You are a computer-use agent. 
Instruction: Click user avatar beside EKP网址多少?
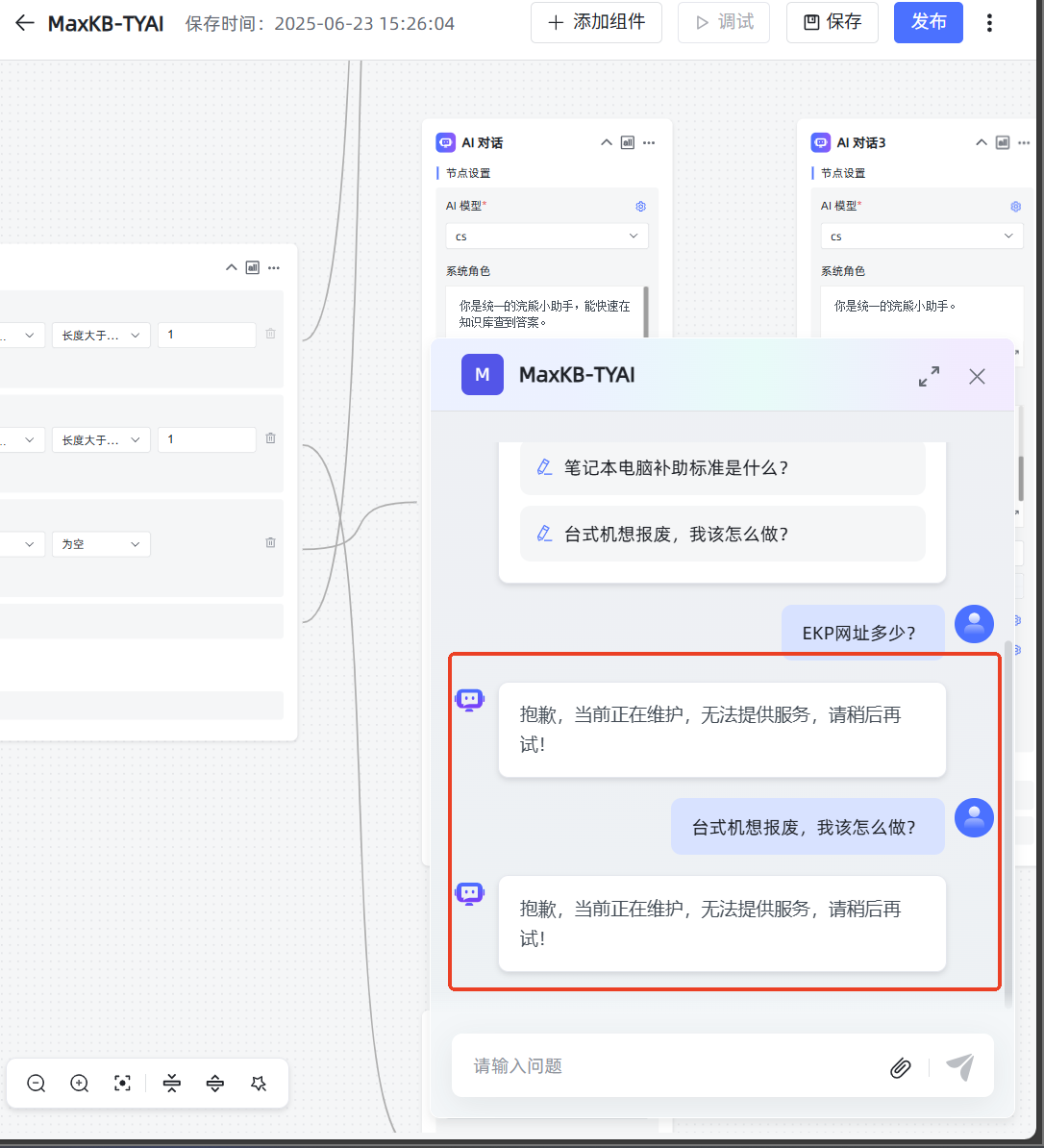pyautogui.click(x=975, y=624)
